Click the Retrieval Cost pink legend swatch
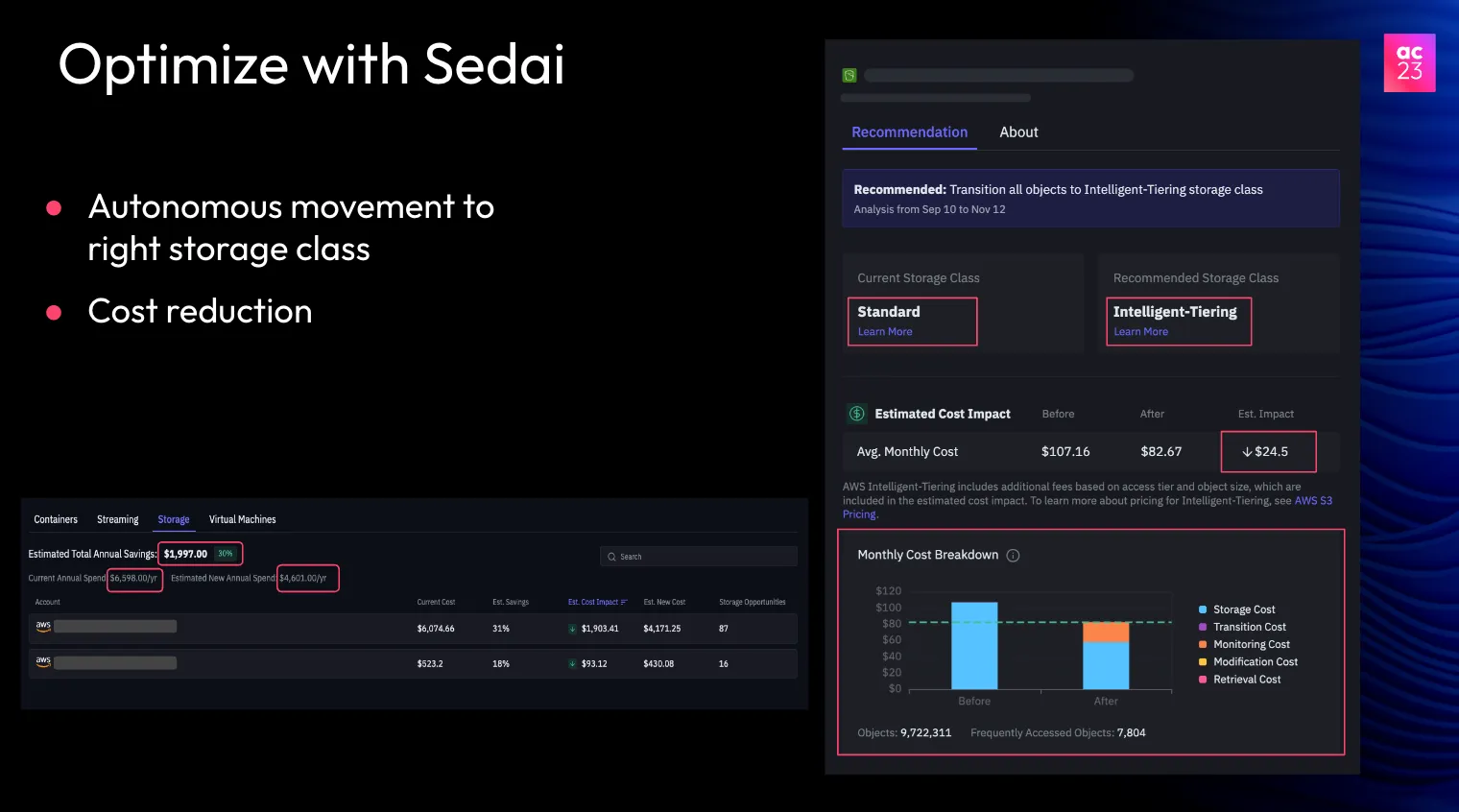1459x812 pixels. (x=1203, y=679)
